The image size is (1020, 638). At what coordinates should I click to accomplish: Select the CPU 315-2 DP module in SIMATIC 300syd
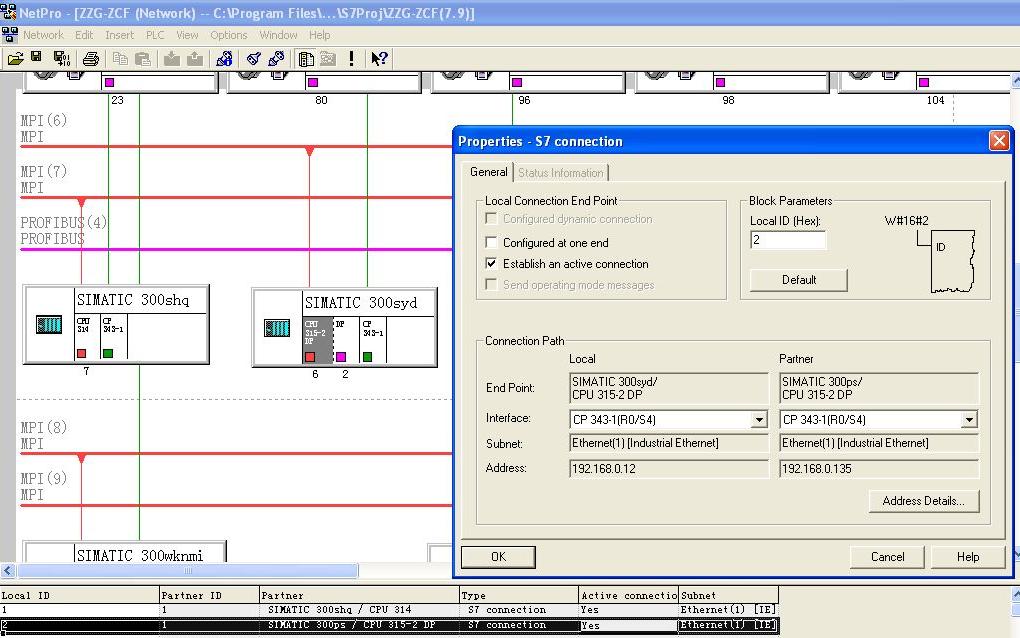click(x=317, y=340)
